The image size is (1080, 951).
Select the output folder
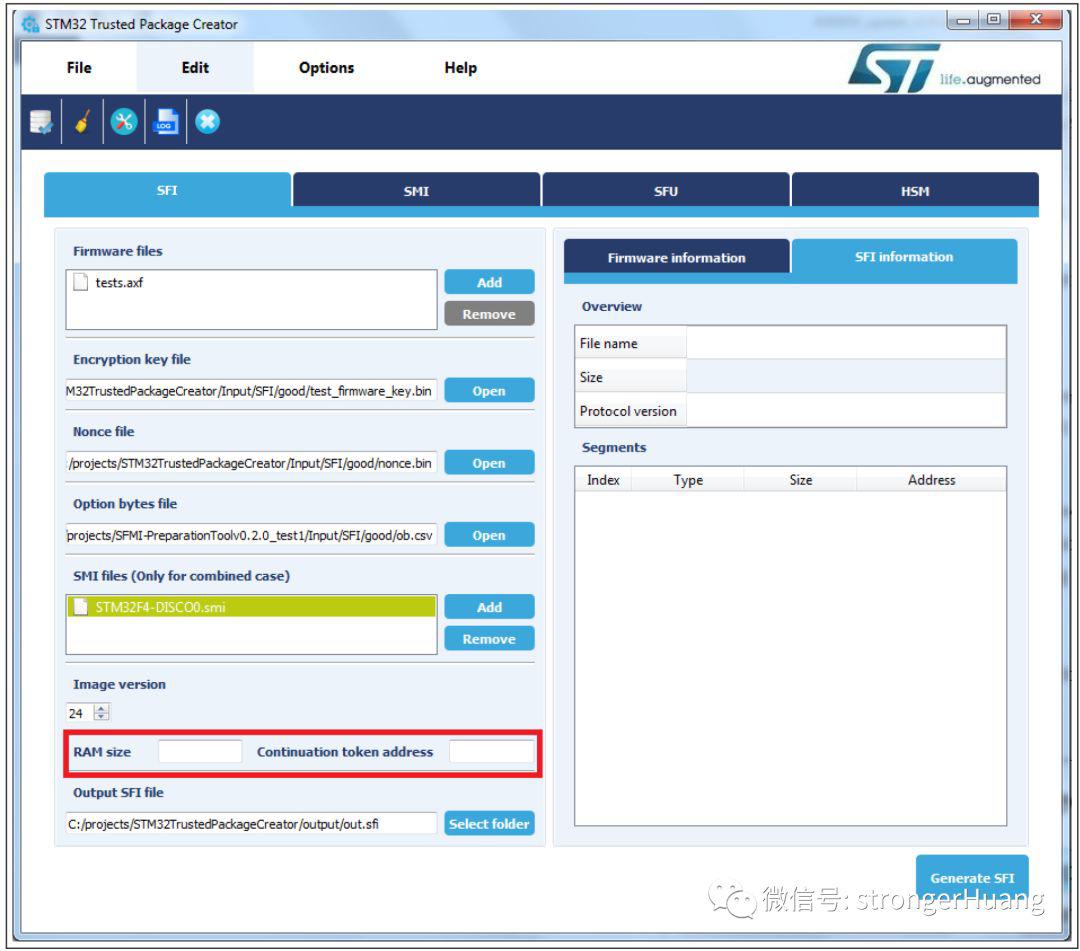coord(489,824)
